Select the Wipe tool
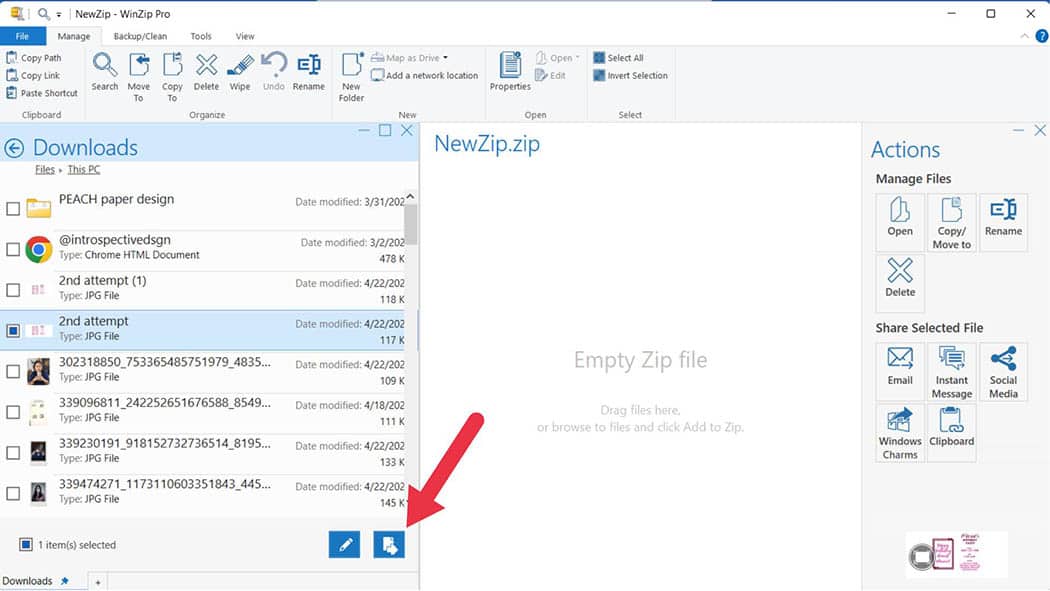Viewport: 1050px width, 591px height. click(240, 72)
